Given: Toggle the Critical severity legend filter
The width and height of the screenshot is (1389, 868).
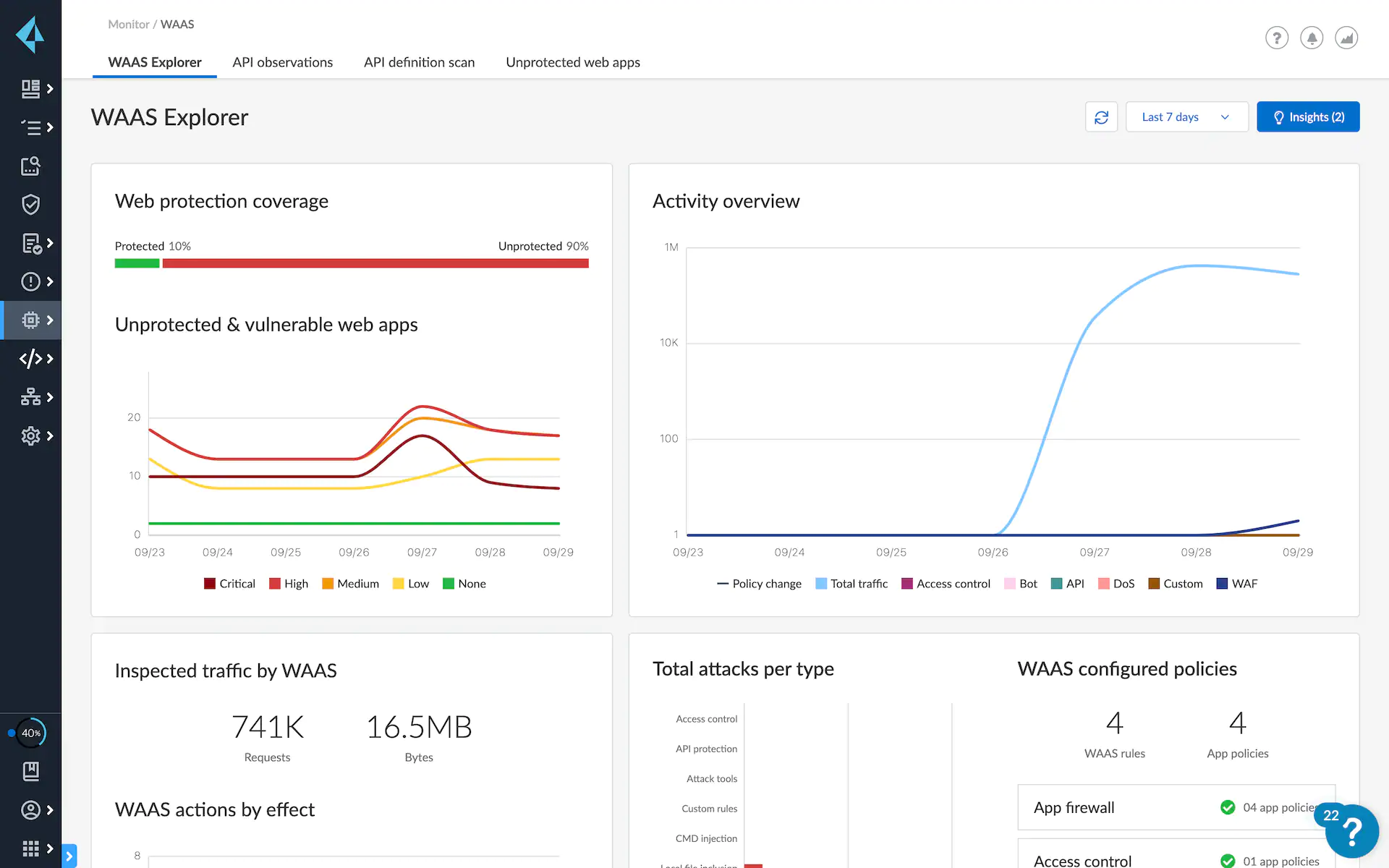Looking at the screenshot, I should click(x=231, y=583).
